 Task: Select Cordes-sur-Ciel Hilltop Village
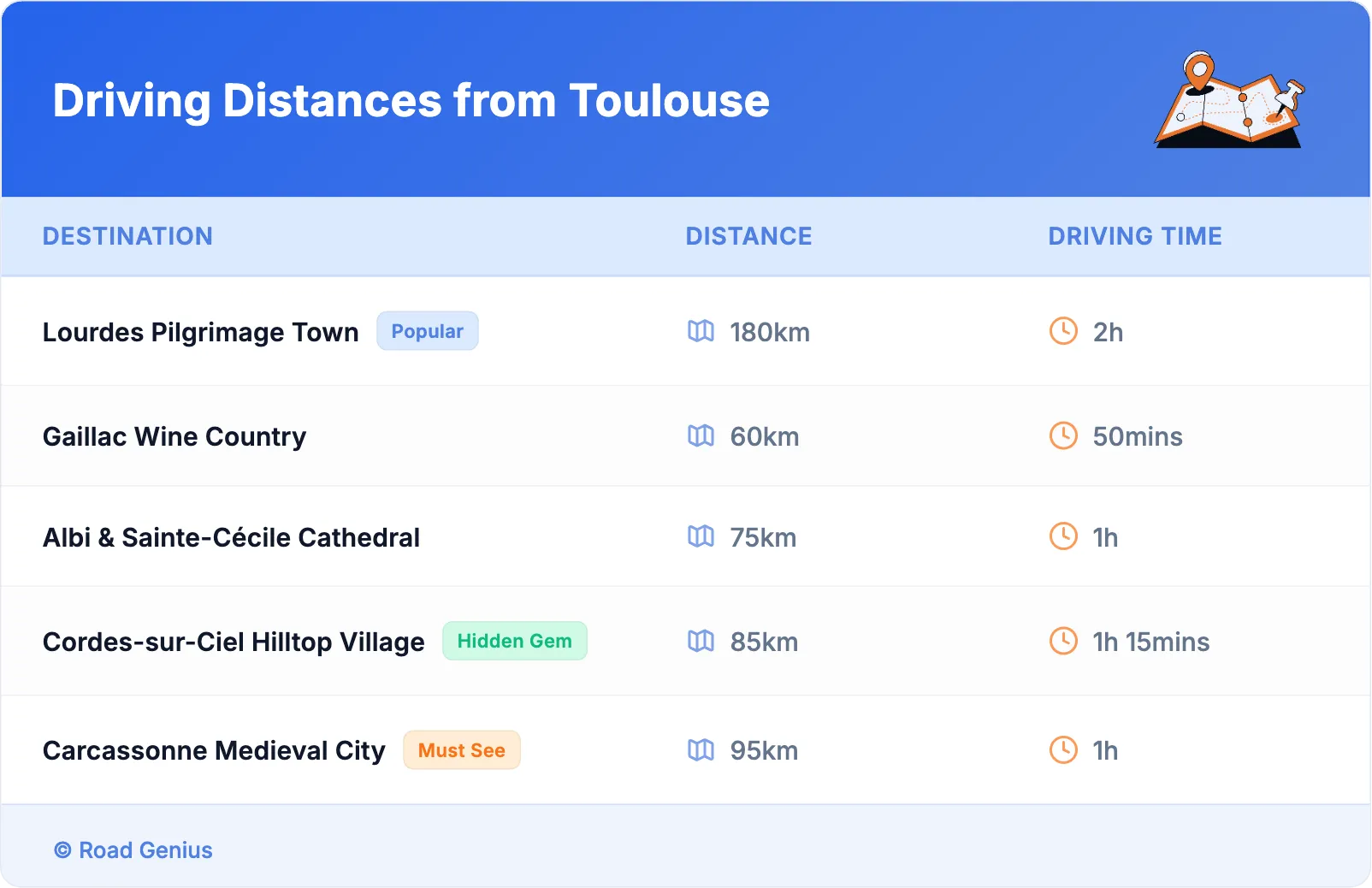tap(234, 642)
